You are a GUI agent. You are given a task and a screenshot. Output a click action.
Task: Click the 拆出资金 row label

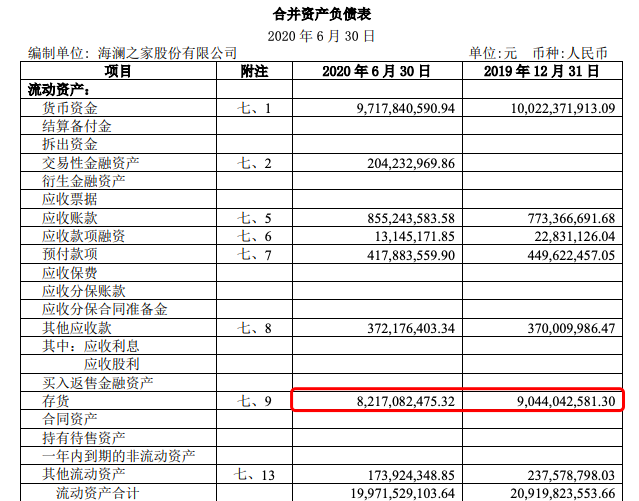coord(70,144)
